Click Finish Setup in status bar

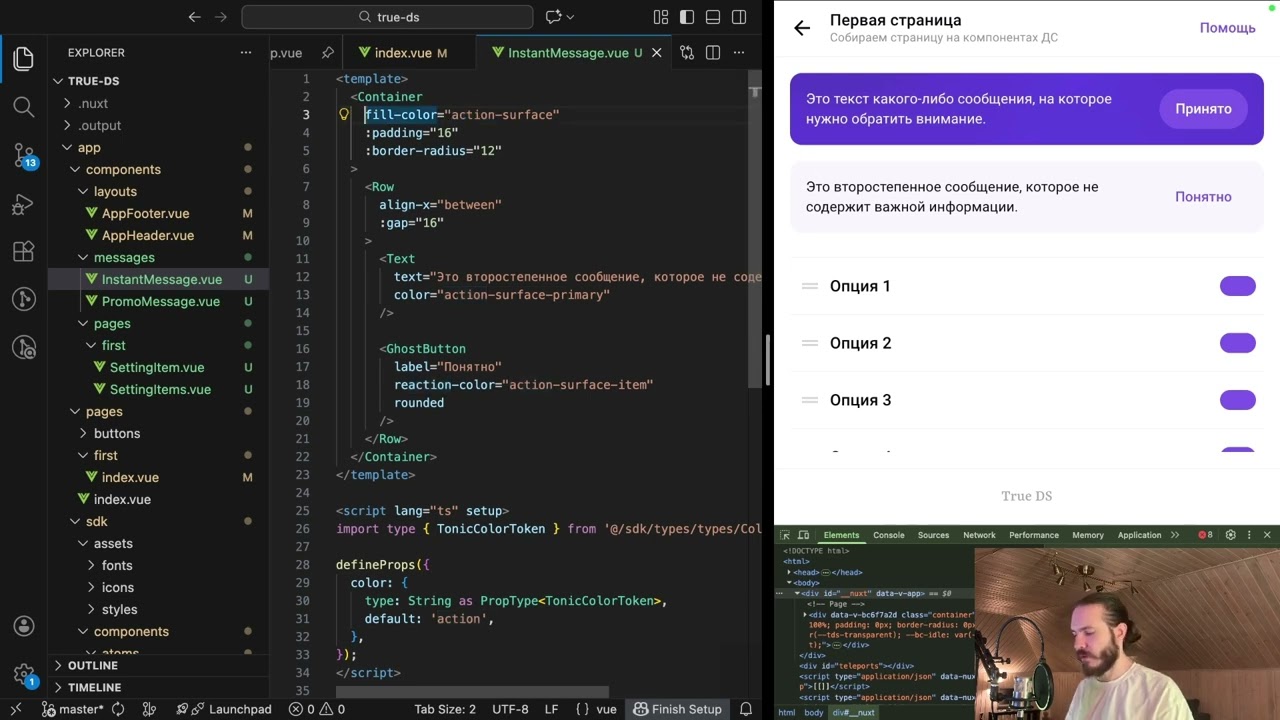pos(676,709)
